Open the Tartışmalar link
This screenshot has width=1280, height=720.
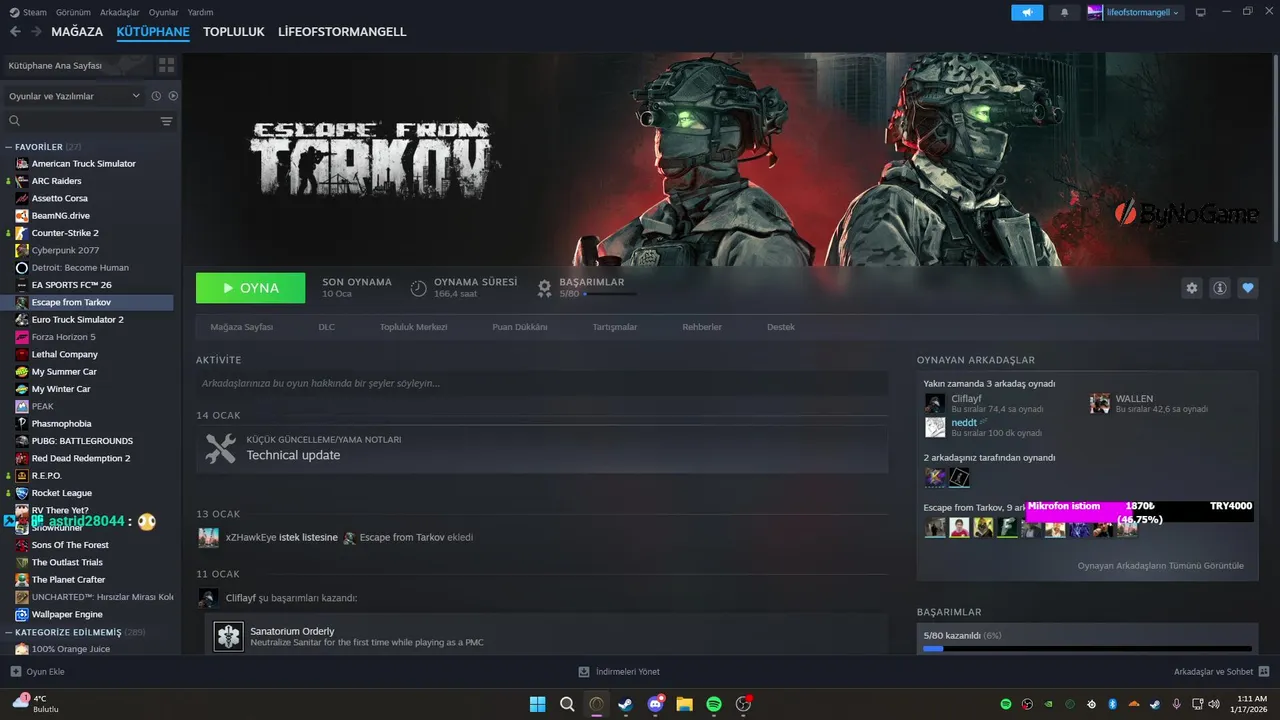(x=615, y=327)
